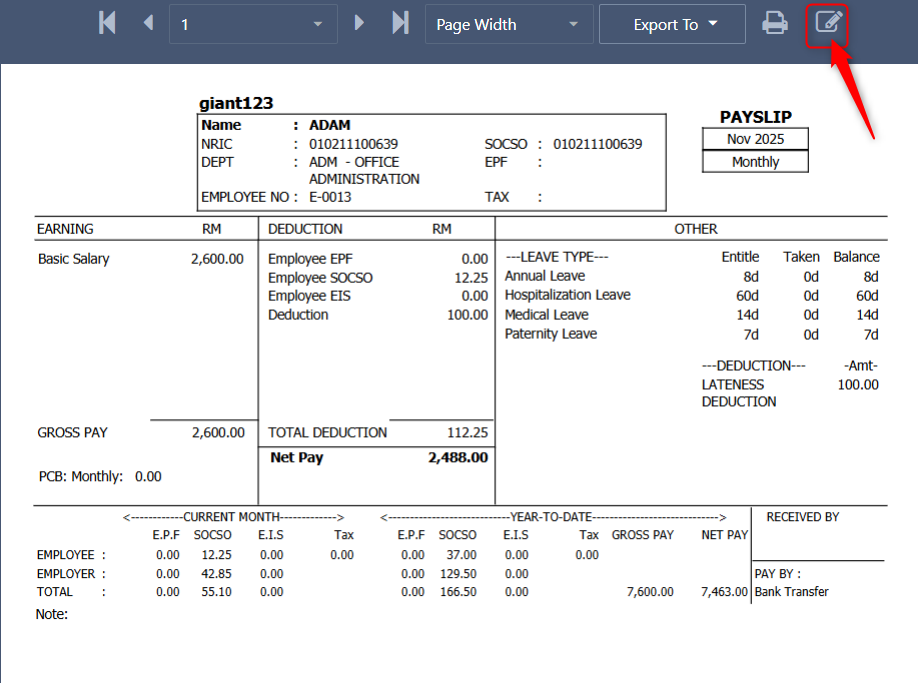Open the Page Width zoom dropdown
918x683 pixels.
509,24
